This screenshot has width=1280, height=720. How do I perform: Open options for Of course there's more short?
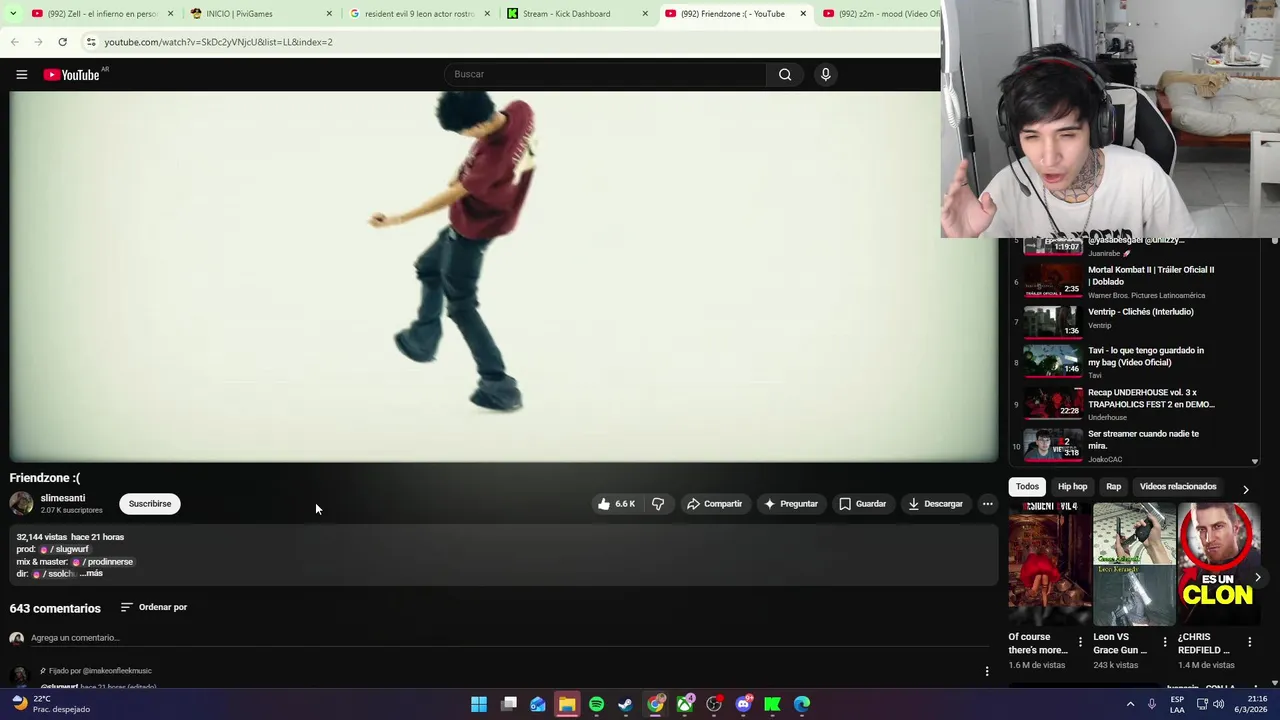point(1080,642)
